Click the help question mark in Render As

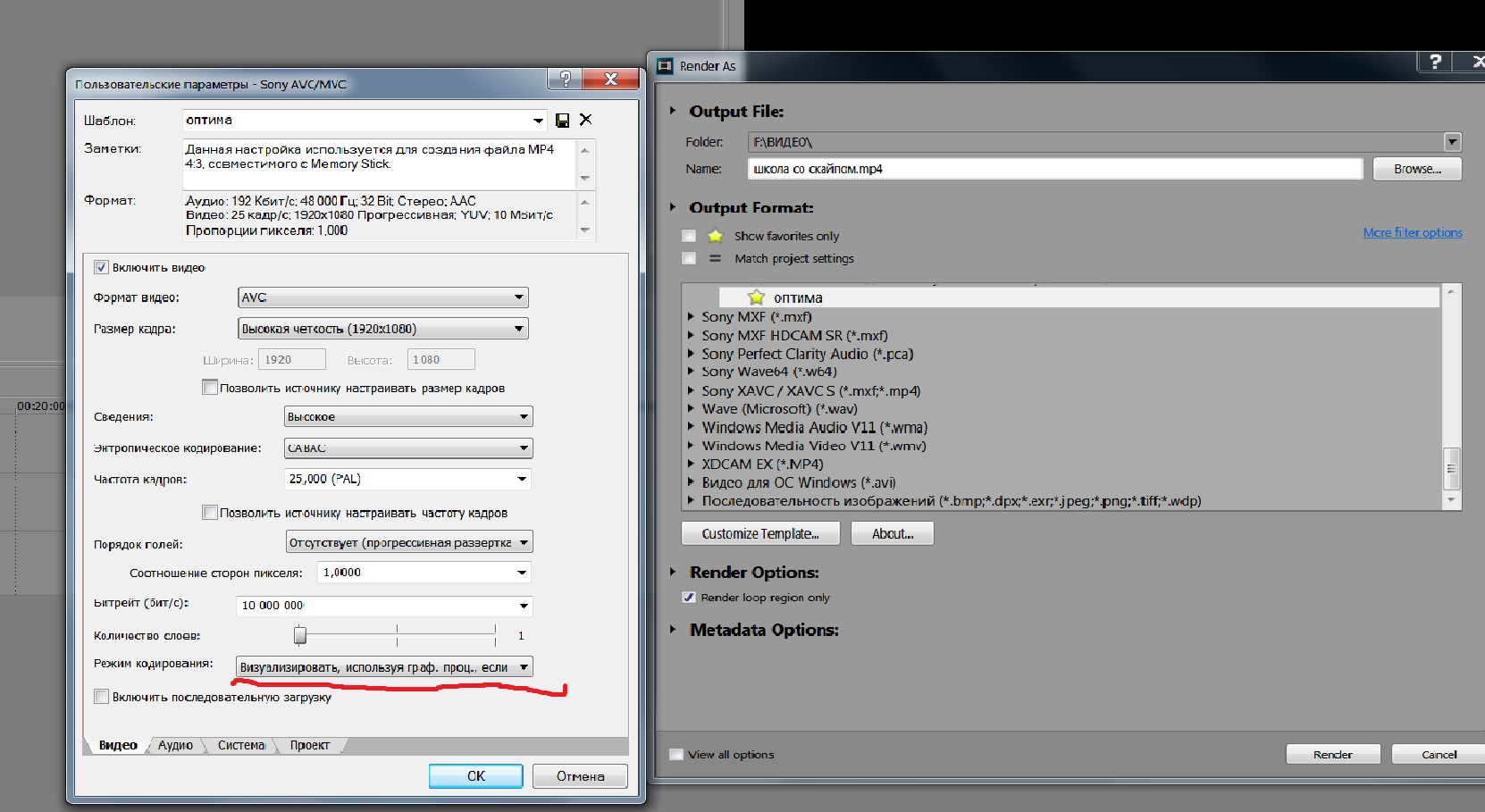pos(1435,61)
